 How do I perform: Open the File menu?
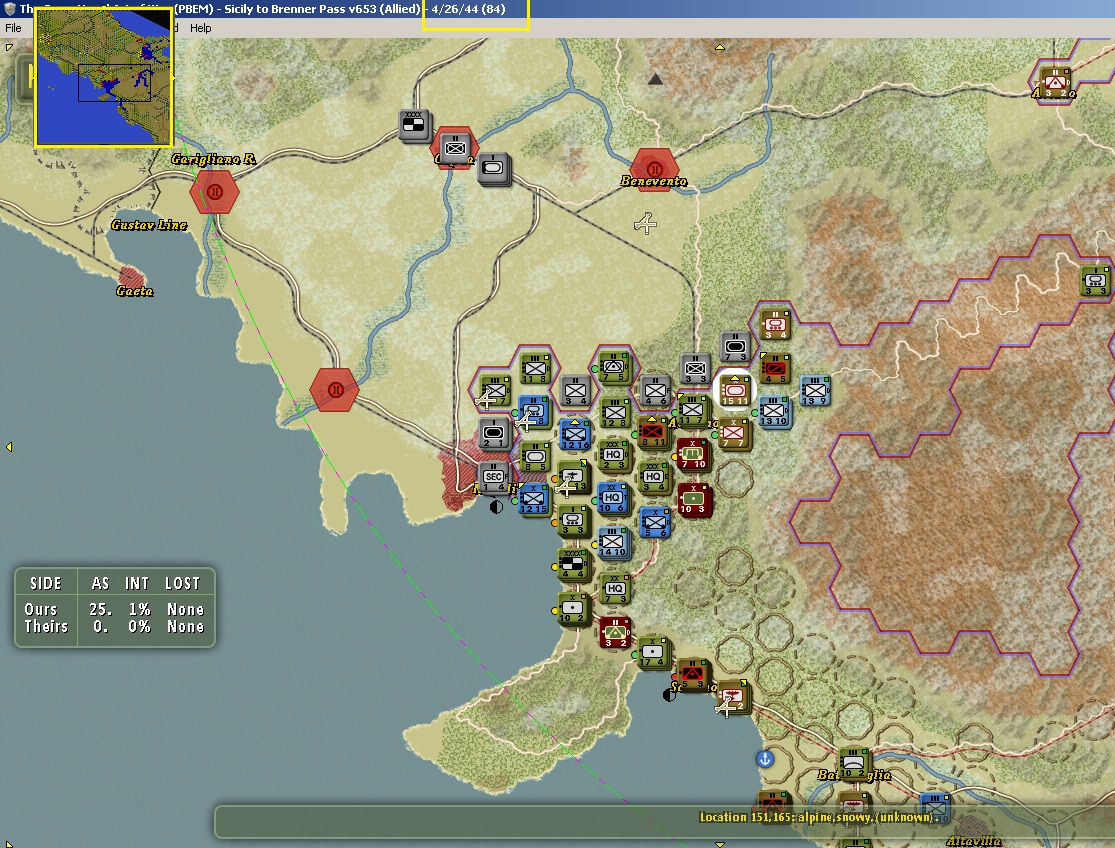coord(14,28)
